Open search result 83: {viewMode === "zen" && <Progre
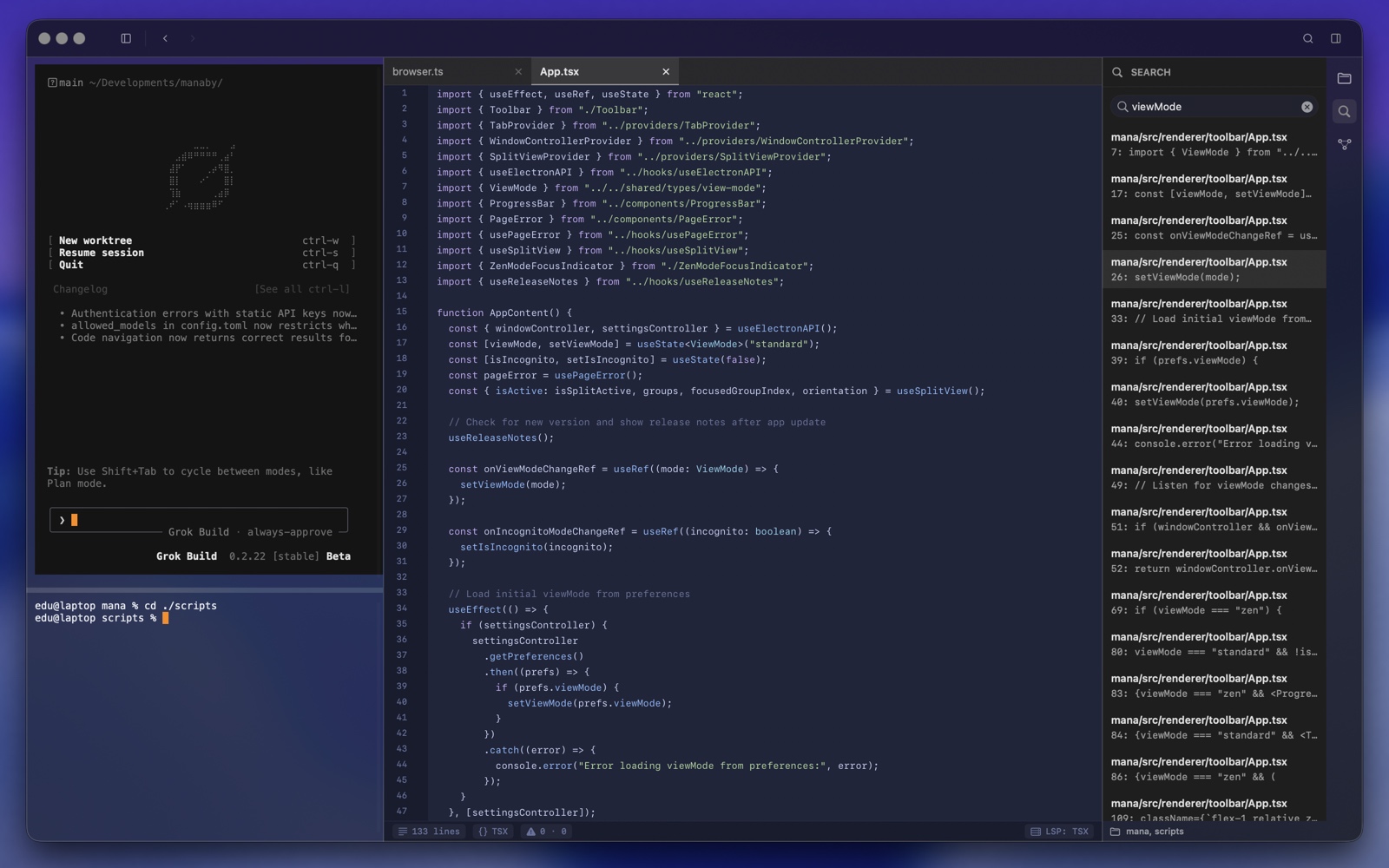1389x868 pixels. [1214, 687]
